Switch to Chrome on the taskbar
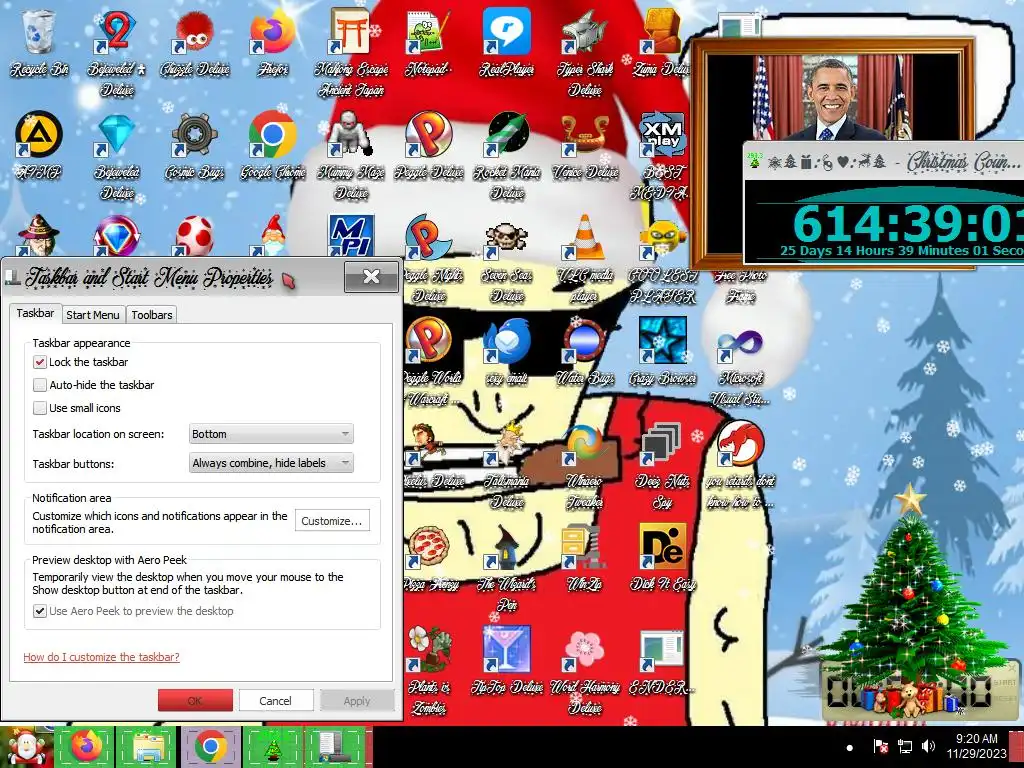This screenshot has width=1024, height=768. 210,747
